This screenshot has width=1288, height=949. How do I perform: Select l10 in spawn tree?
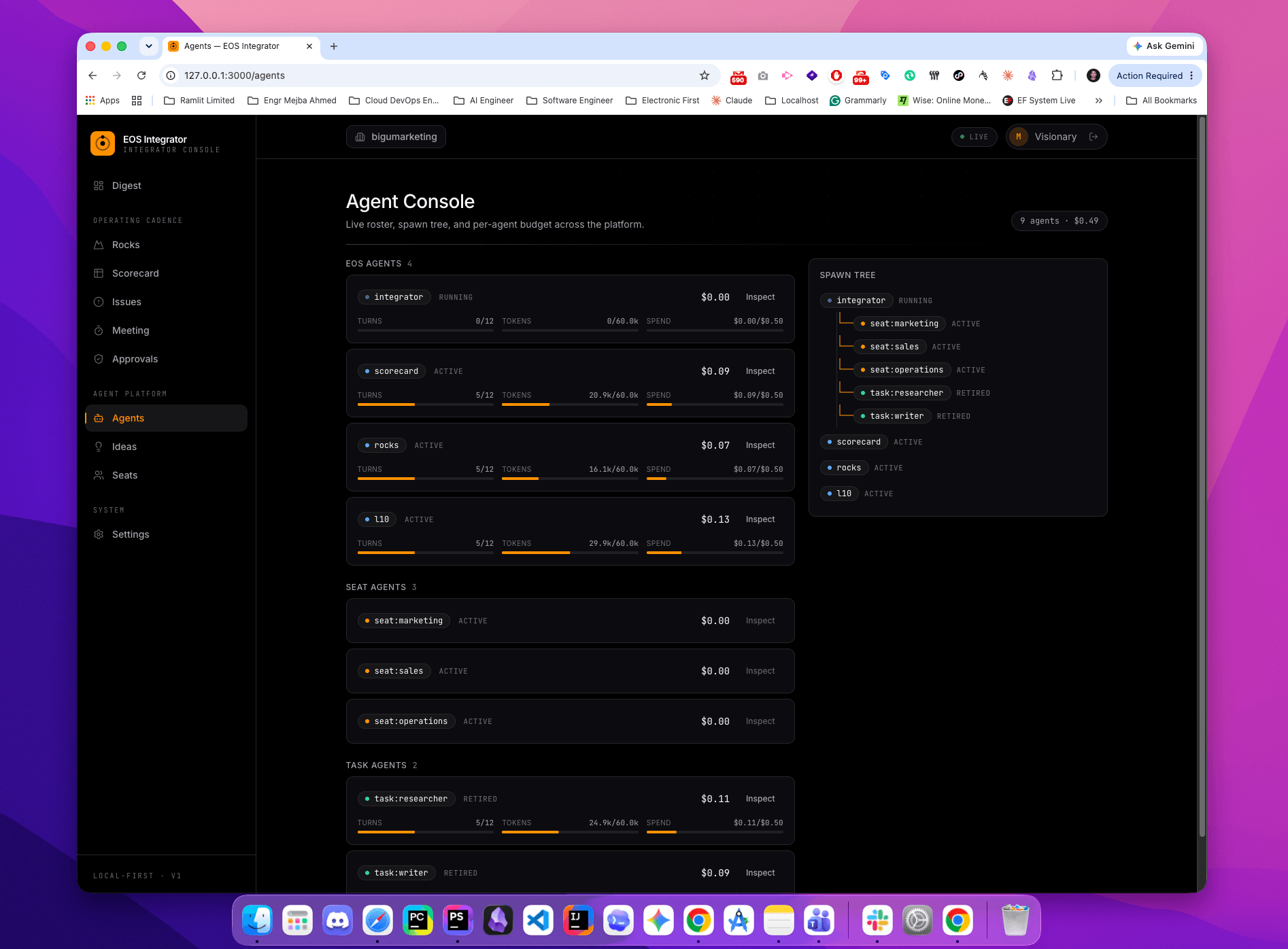tap(839, 494)
